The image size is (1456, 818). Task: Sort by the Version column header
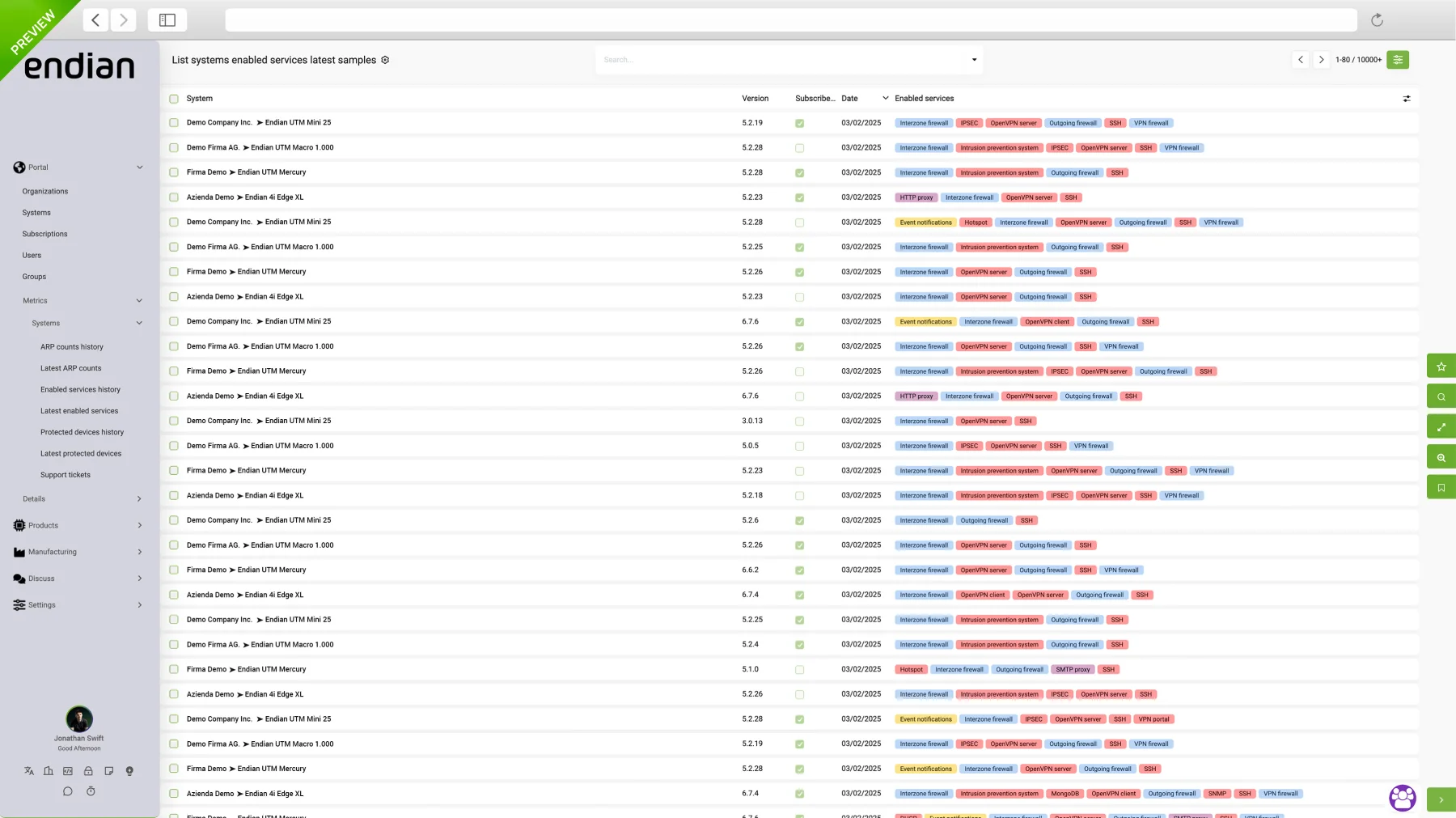pyautogui.click(x=756, y=99)
